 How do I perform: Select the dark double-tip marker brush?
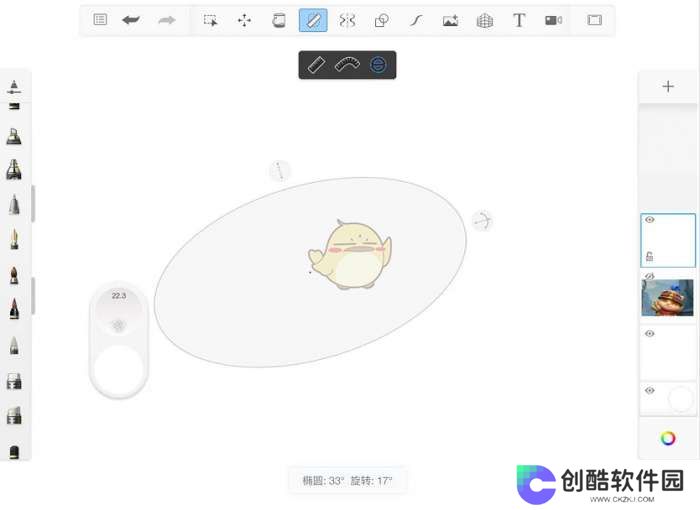coord(14,170)
